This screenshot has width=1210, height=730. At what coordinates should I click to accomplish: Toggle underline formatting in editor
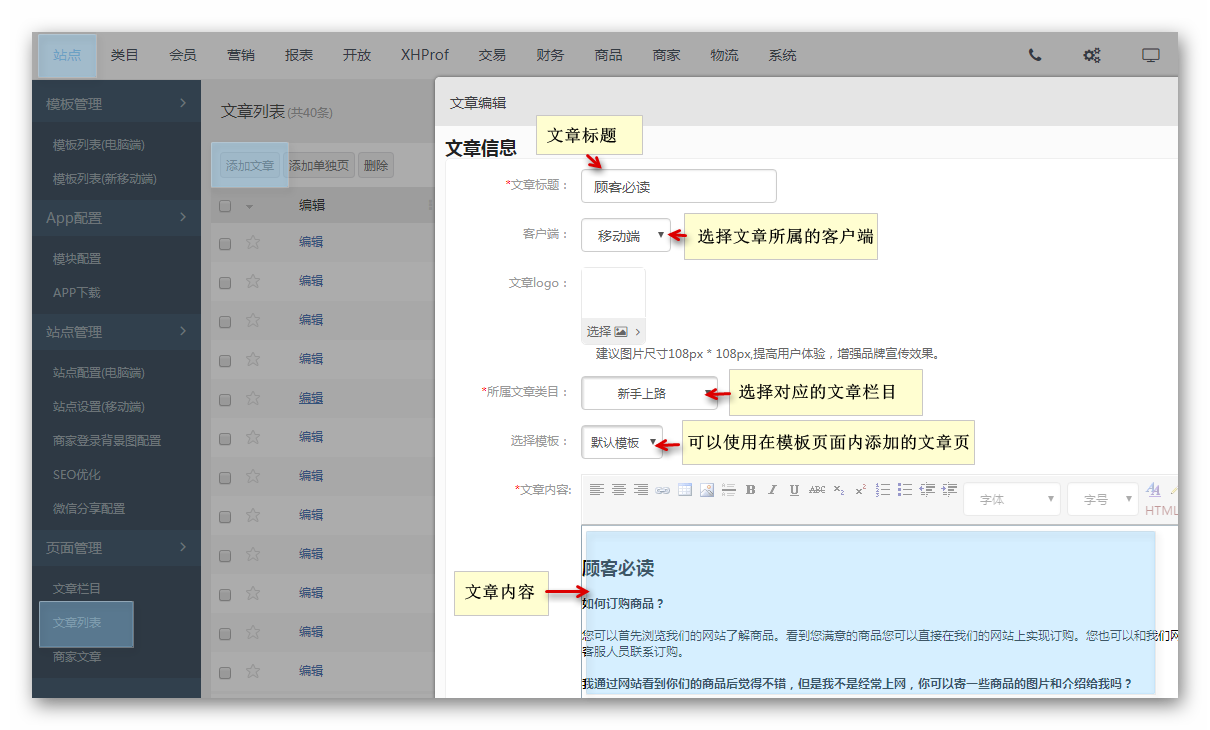[794, 490]
